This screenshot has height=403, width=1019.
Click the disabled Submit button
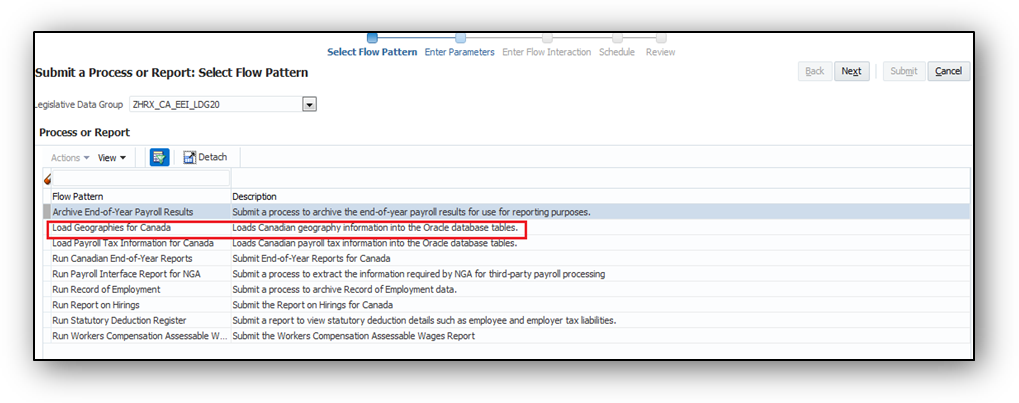point(903,72)
